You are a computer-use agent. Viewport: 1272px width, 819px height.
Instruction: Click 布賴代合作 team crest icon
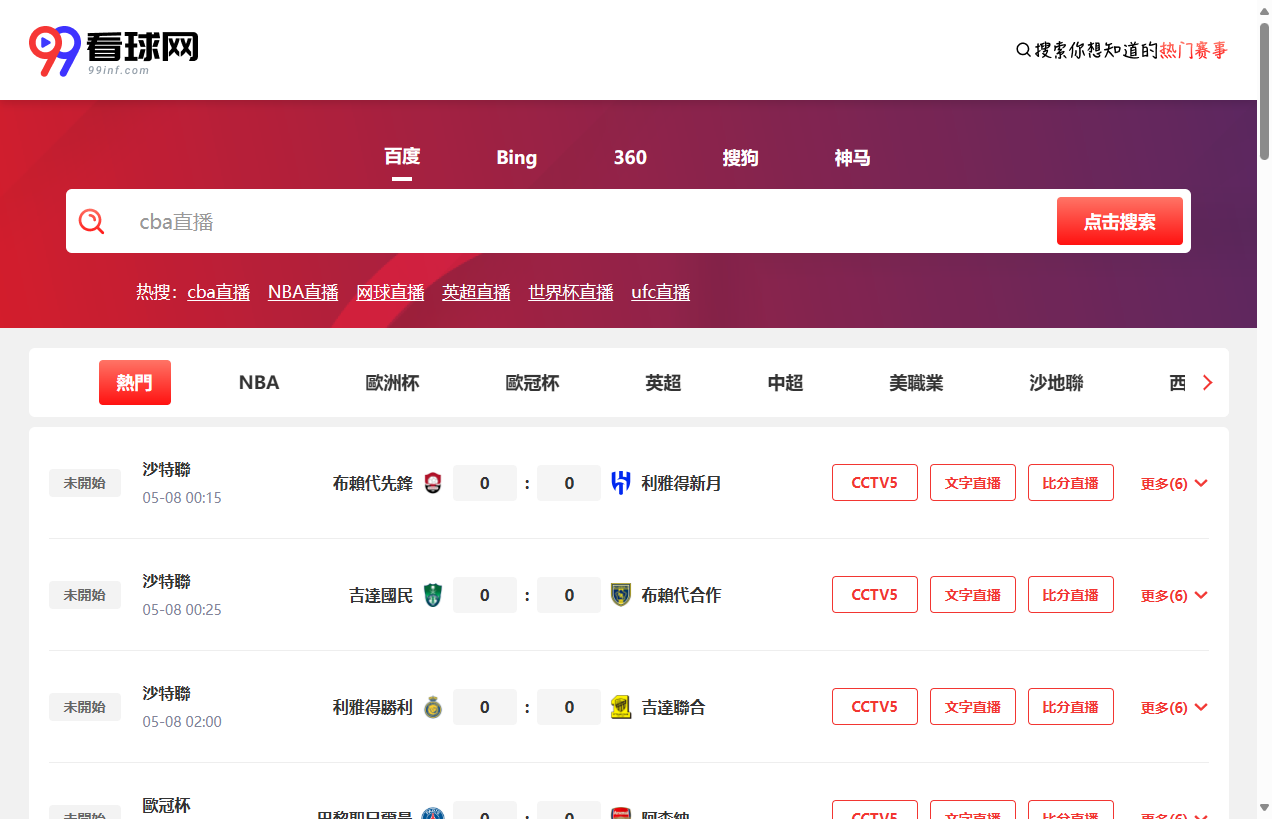click(x=621, y=595)
